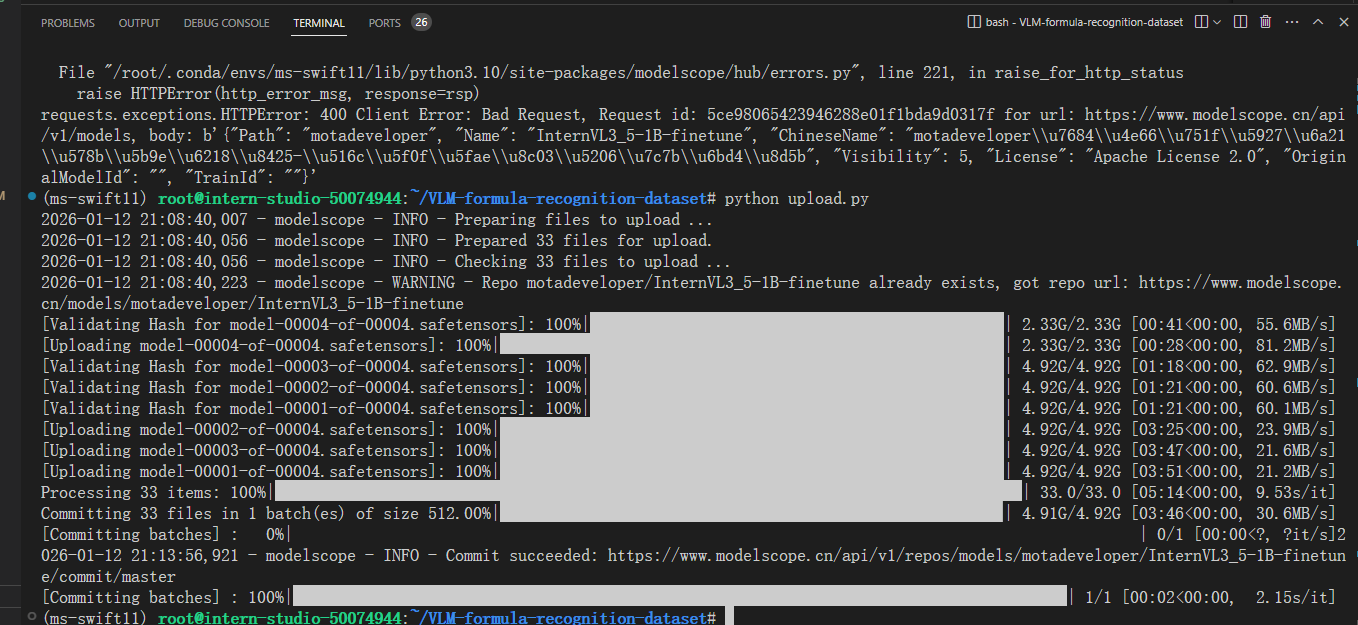The width and height of the screenshot is (1358, 625).
Task: Select the TERMINAL tab
Action: (319, 23)
